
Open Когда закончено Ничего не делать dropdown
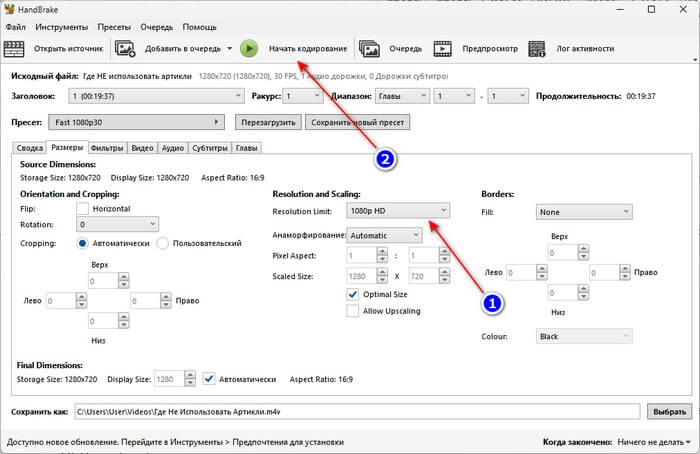click(654, 442)
